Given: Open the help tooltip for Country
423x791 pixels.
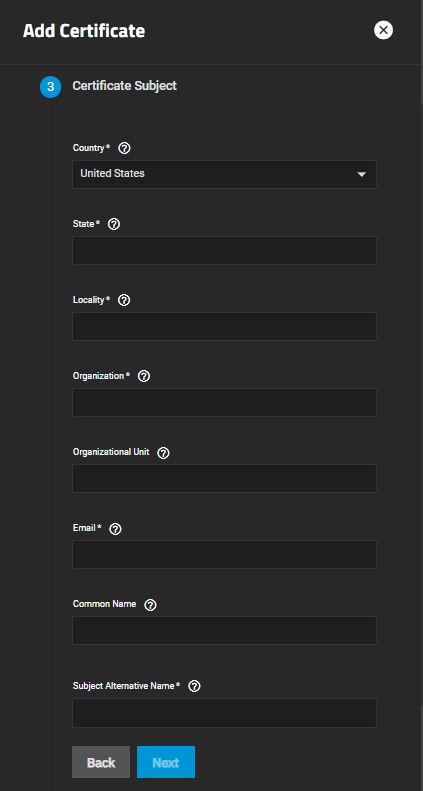Looking at the screenshot, I should click(x=124, y=148).
